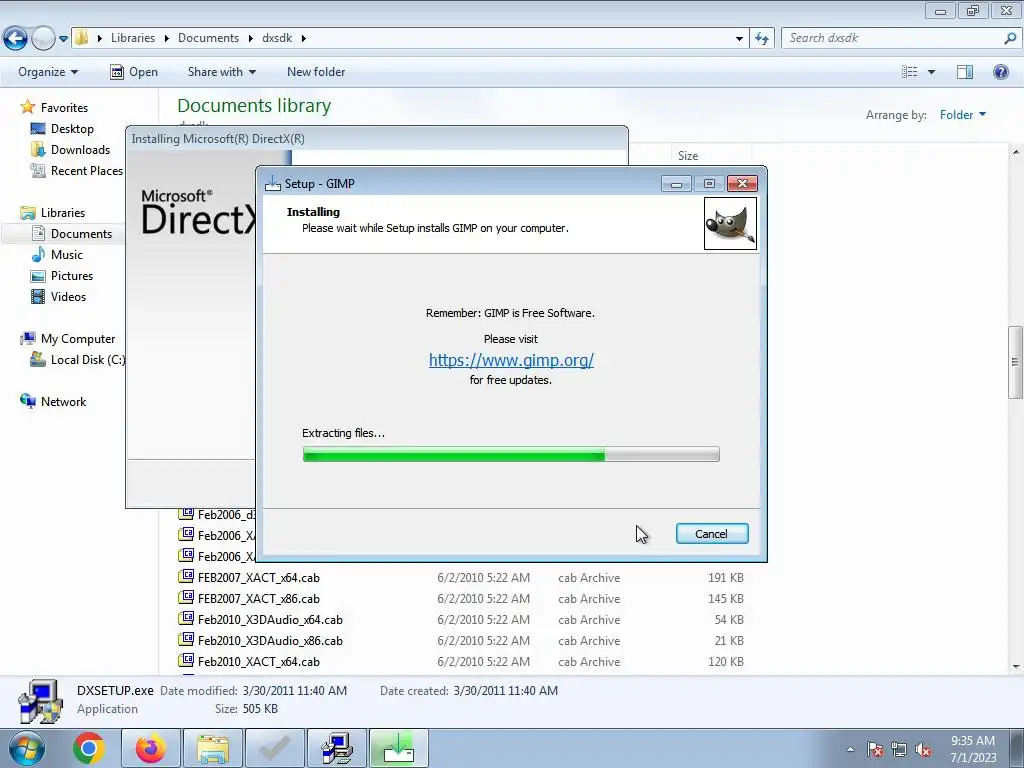Screen dimensions: 1024x768
Task: Create a New folder
Action: [x=316, y=72]
